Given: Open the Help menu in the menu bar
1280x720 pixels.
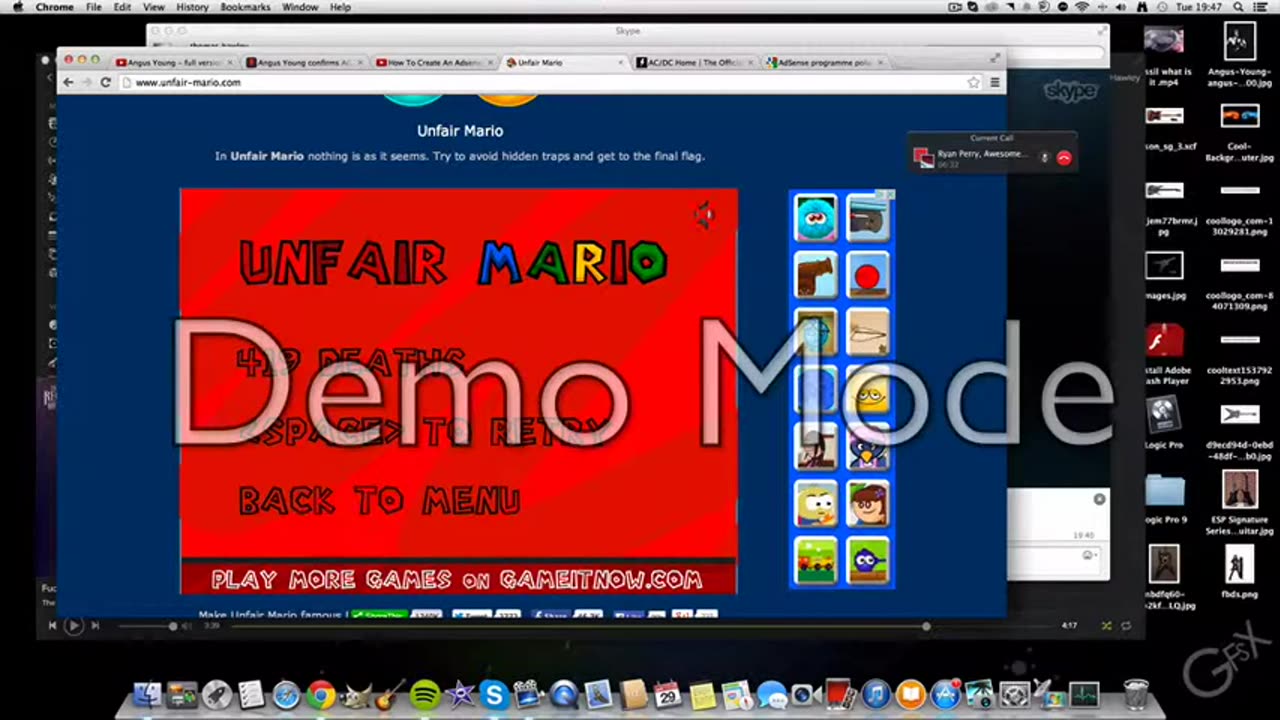Looking at the screenshot, I should (340, 7).
